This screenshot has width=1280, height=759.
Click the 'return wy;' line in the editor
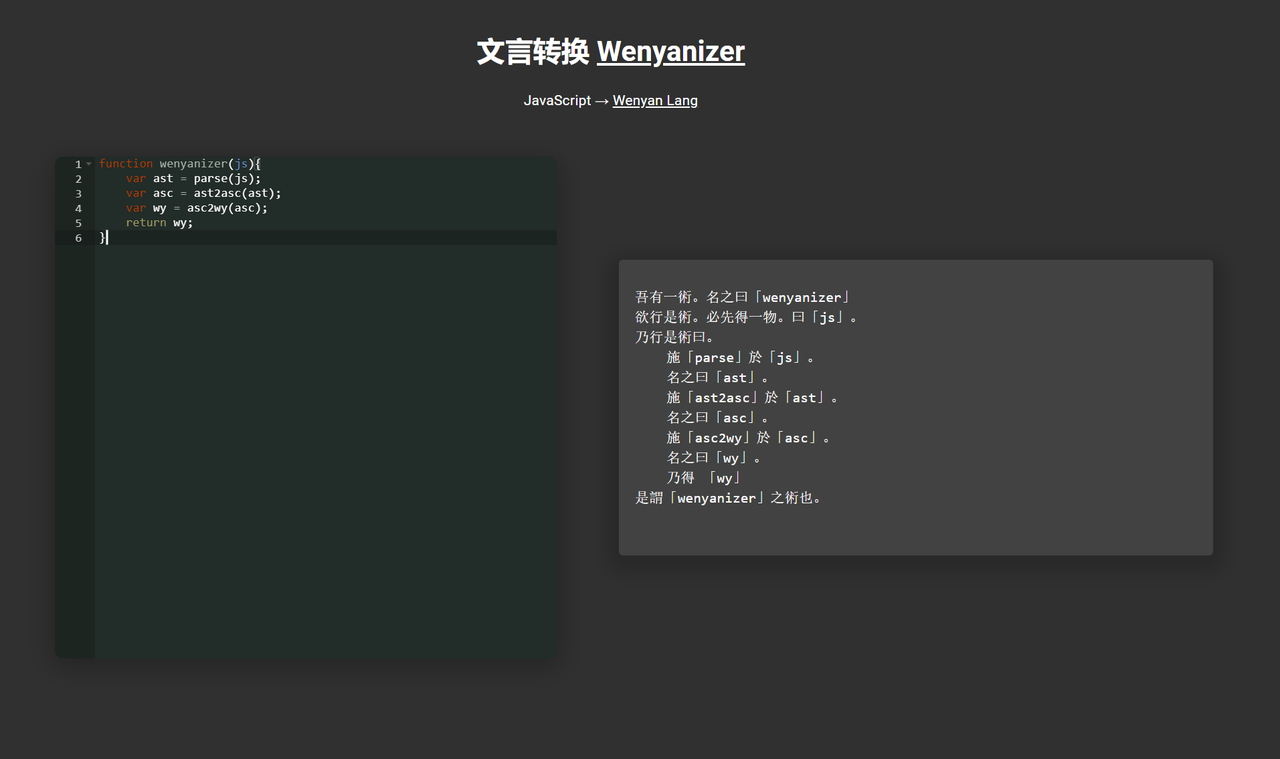[x=159, y=223]
